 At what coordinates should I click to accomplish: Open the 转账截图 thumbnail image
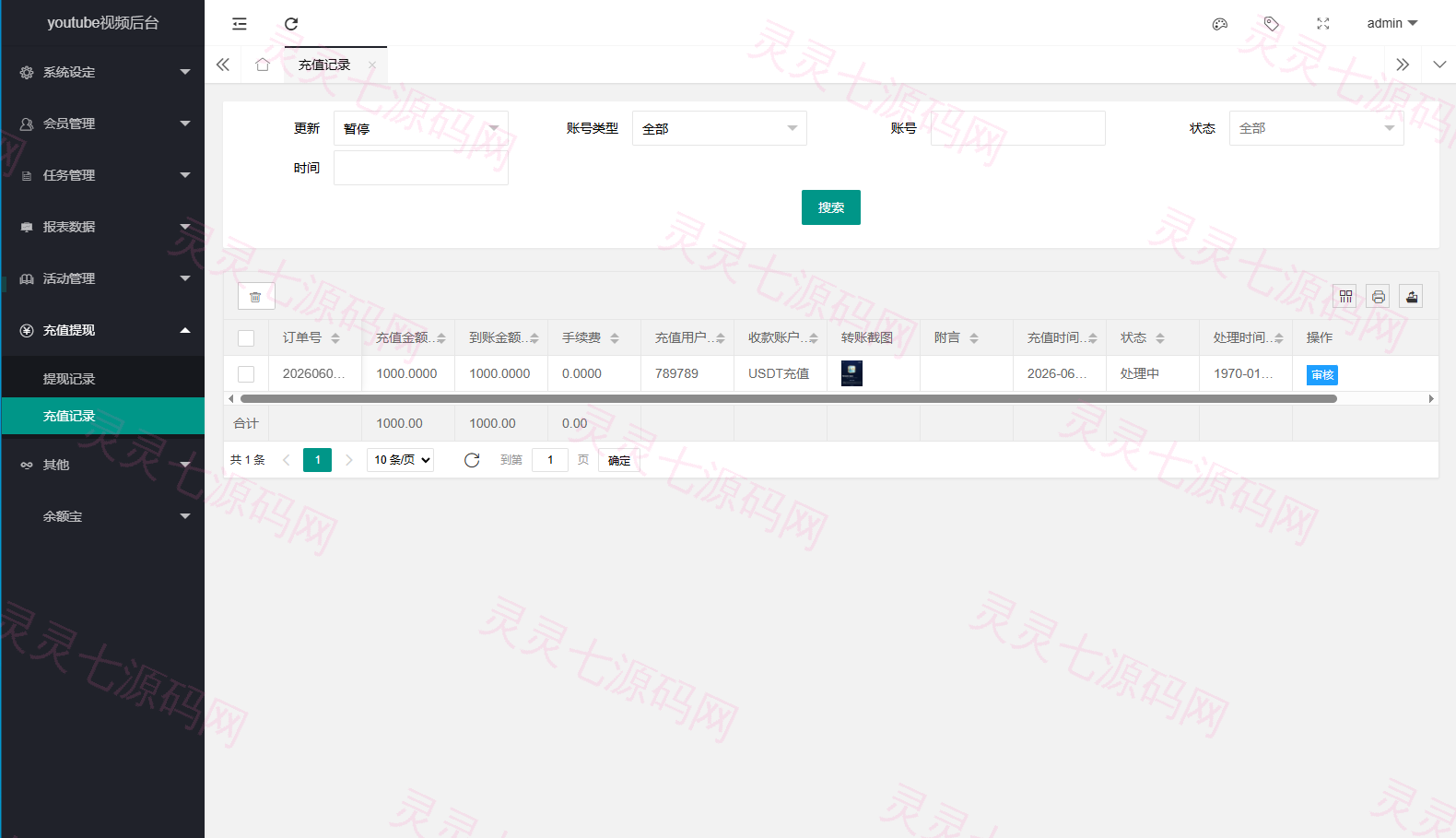(851, 373)
